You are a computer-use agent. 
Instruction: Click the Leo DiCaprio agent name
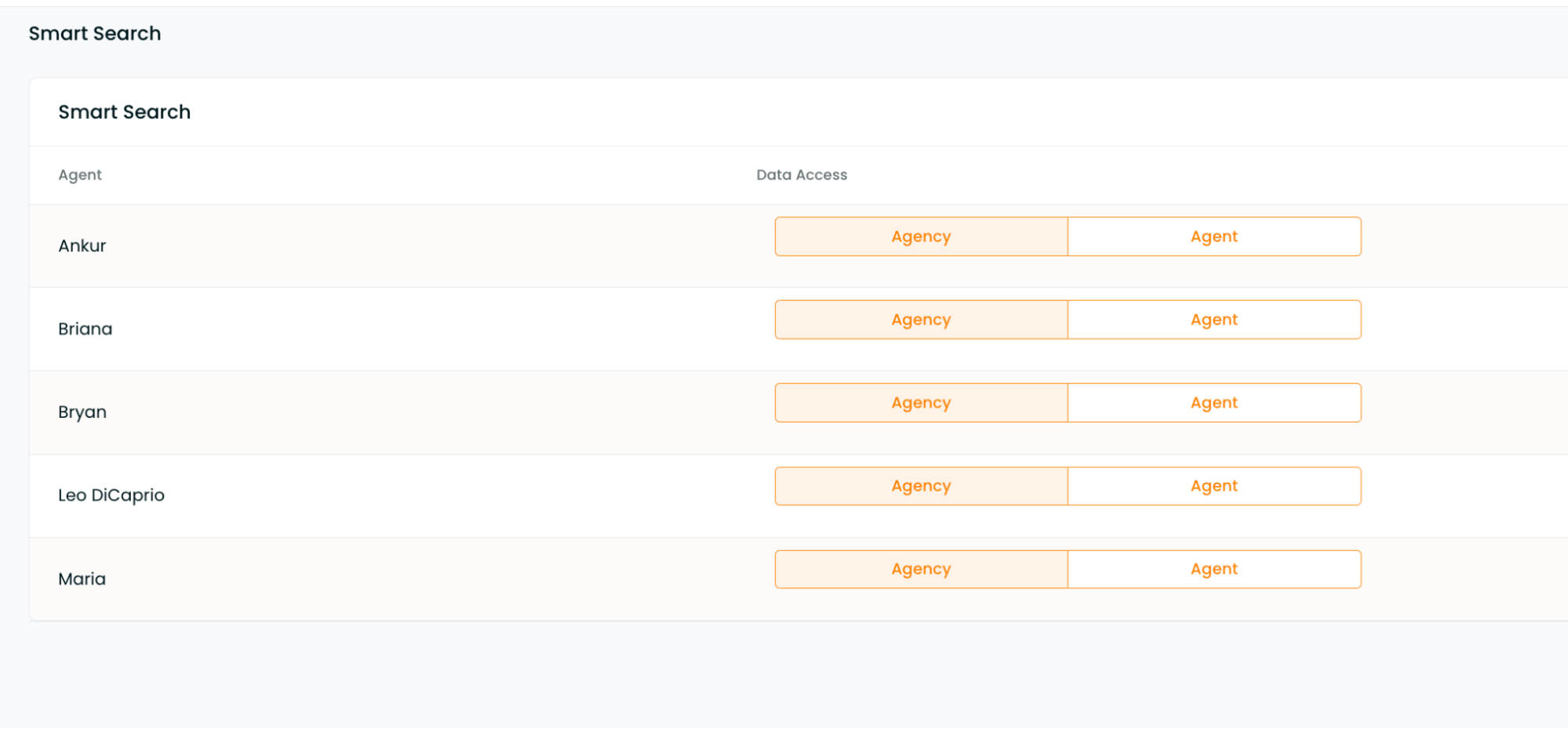pyautogui.click(x=111, y=495)
